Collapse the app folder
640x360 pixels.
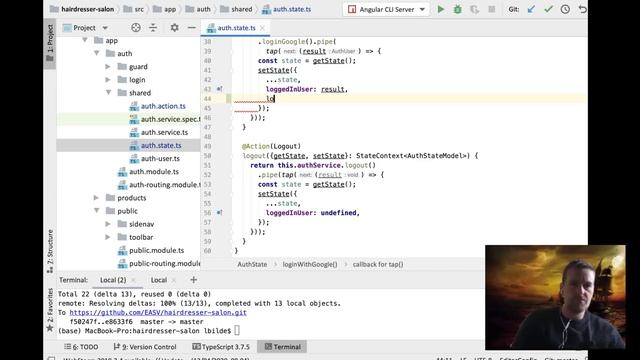click(x=85, y=40)
